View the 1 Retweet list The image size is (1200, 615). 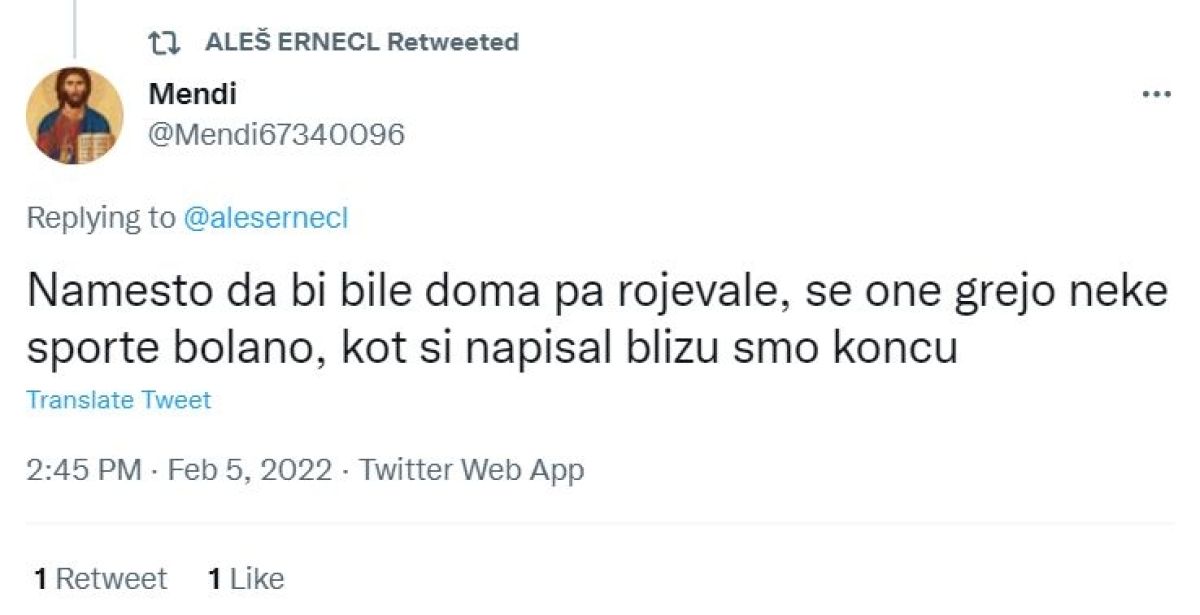coord(101,578)
